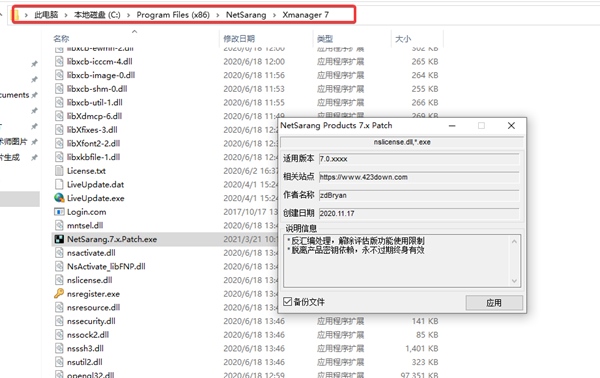Click the libXdmcp-6.dll file icon

[x=59, y=116]
